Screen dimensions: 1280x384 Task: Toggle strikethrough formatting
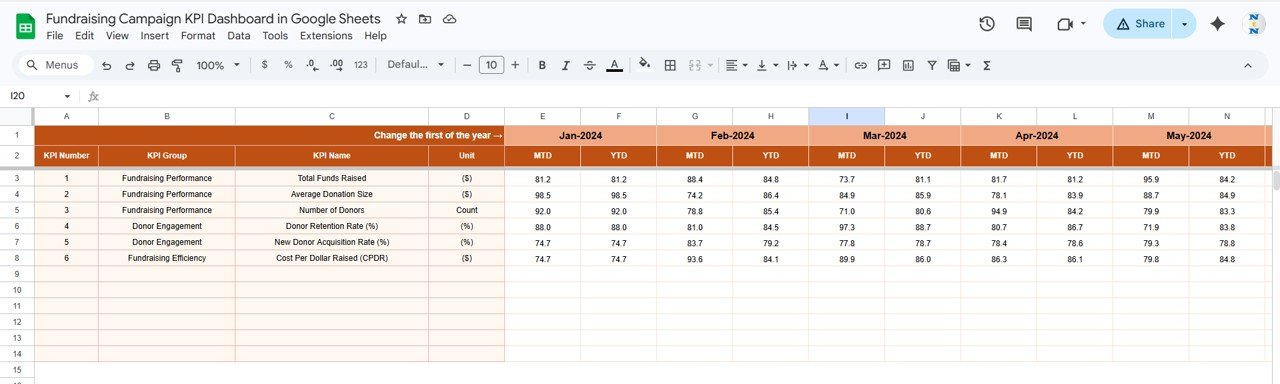click(x=590, y=65)
